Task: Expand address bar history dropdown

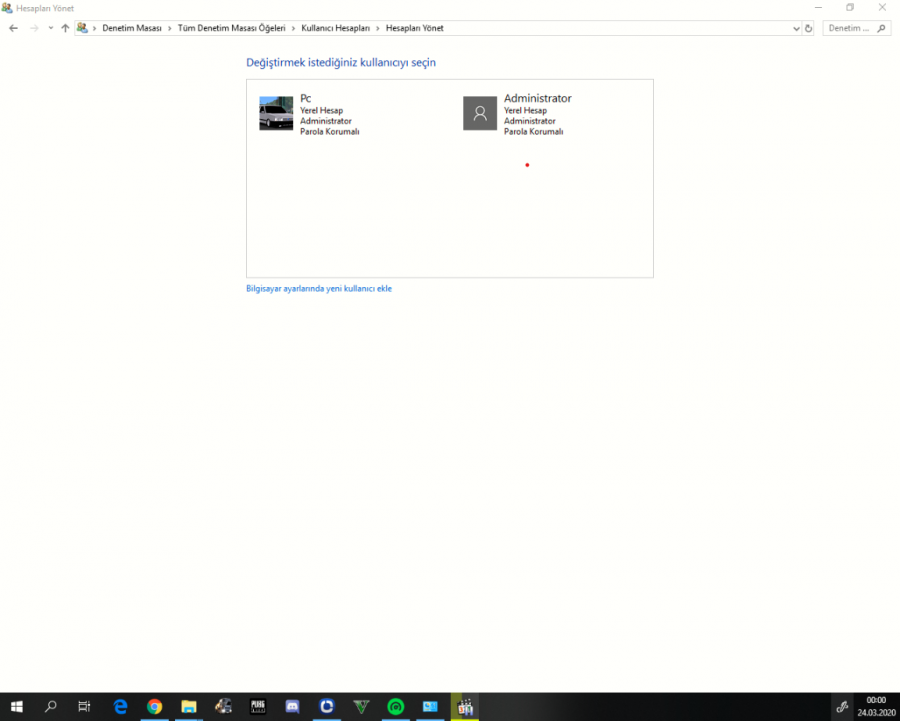Action: (796, 28)
